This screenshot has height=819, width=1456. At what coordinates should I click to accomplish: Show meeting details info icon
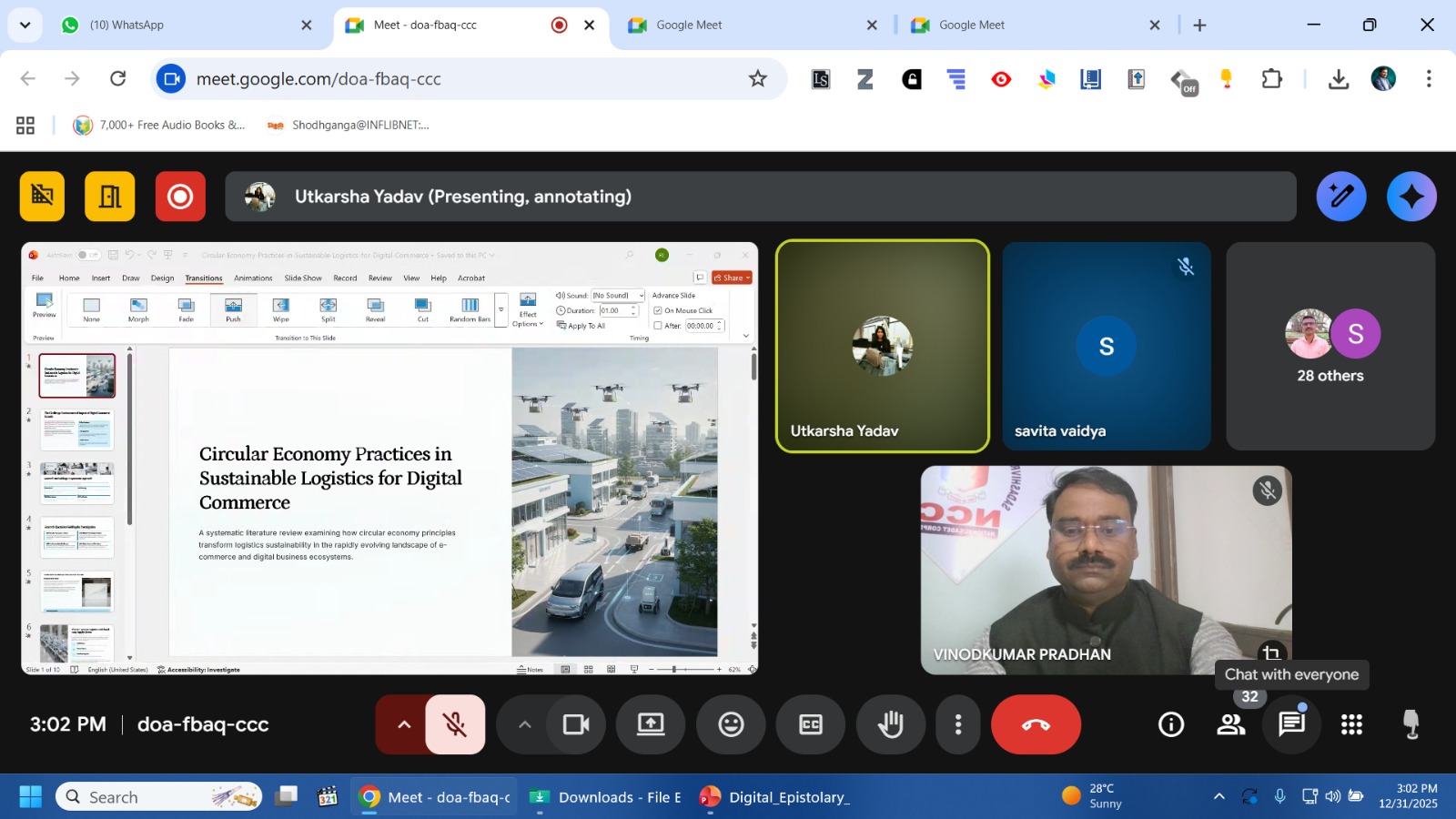click(x=1171, y=724)
